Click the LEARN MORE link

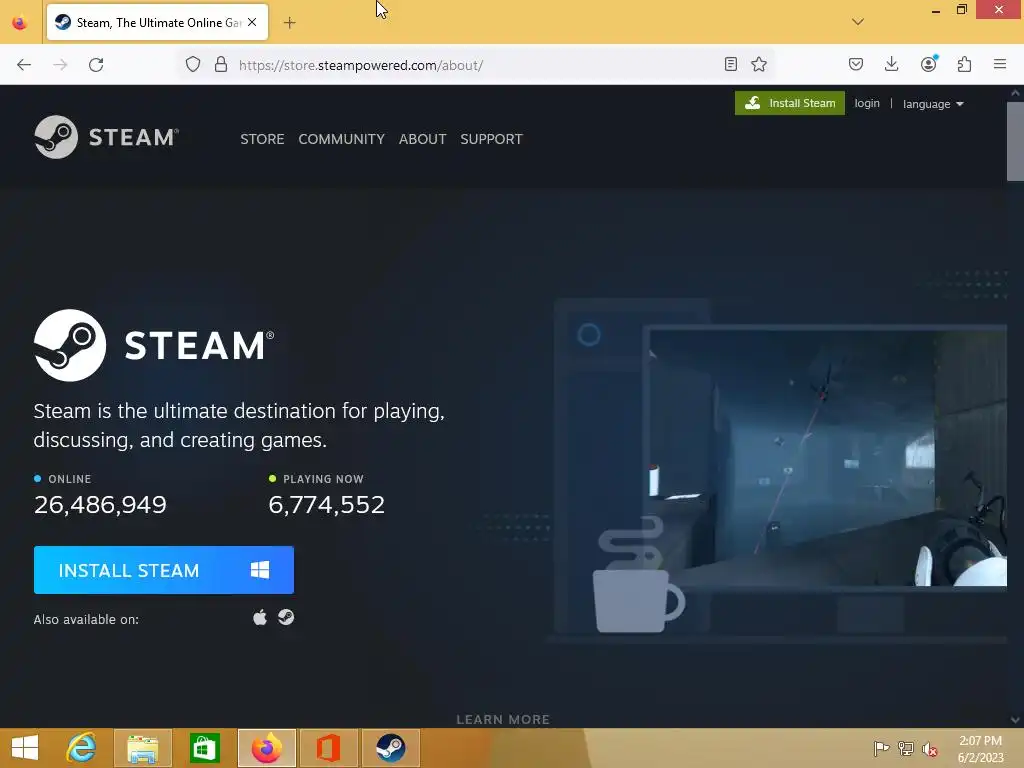click(503, 720)
